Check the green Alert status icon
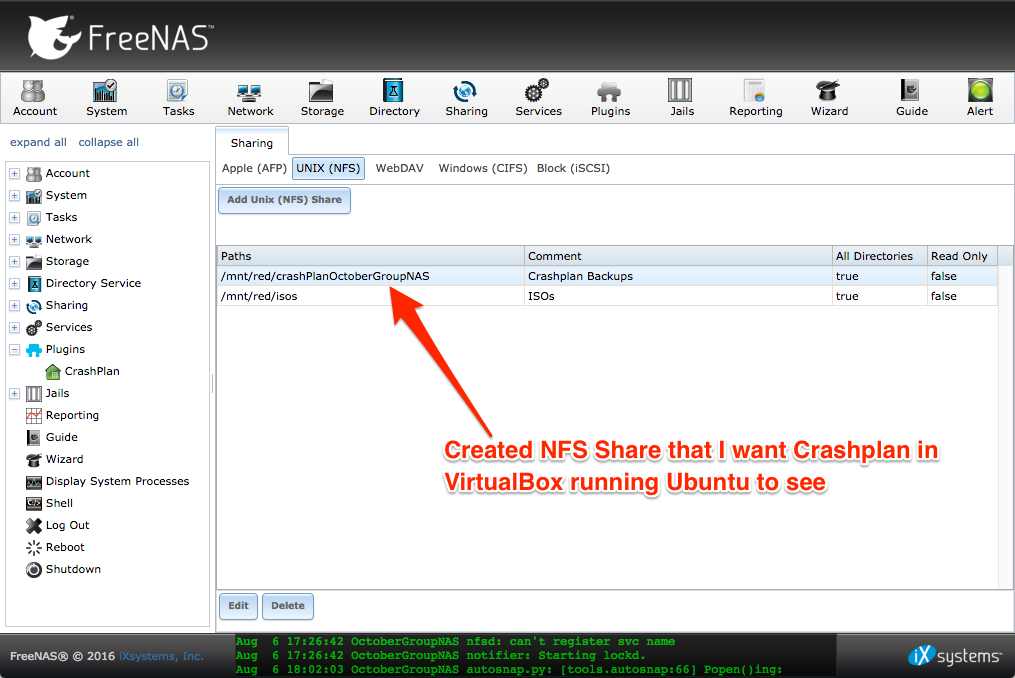Image resolution: width=1015 pixels, height=678 pixels. coord(979,98)
